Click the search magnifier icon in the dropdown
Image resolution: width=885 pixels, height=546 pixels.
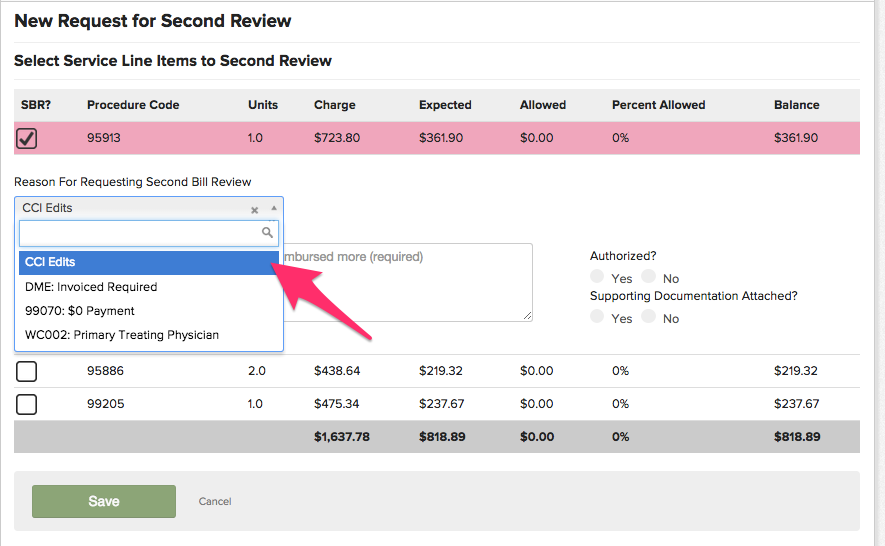268,232
